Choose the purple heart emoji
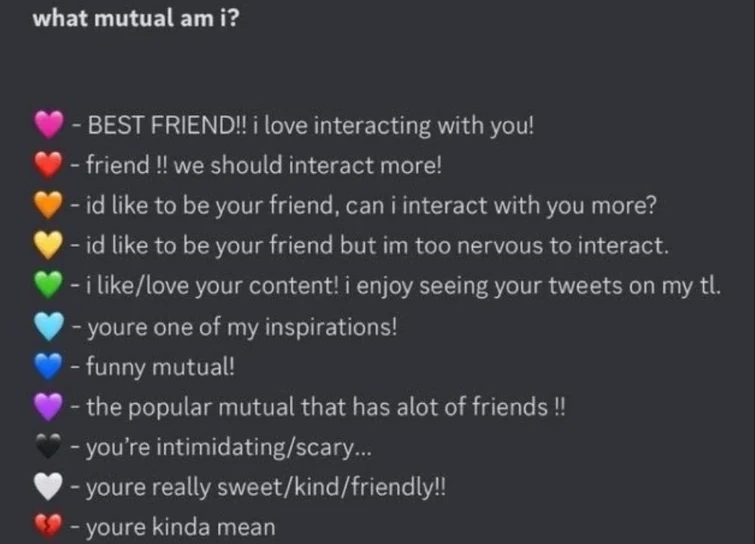 click(49, 407)
